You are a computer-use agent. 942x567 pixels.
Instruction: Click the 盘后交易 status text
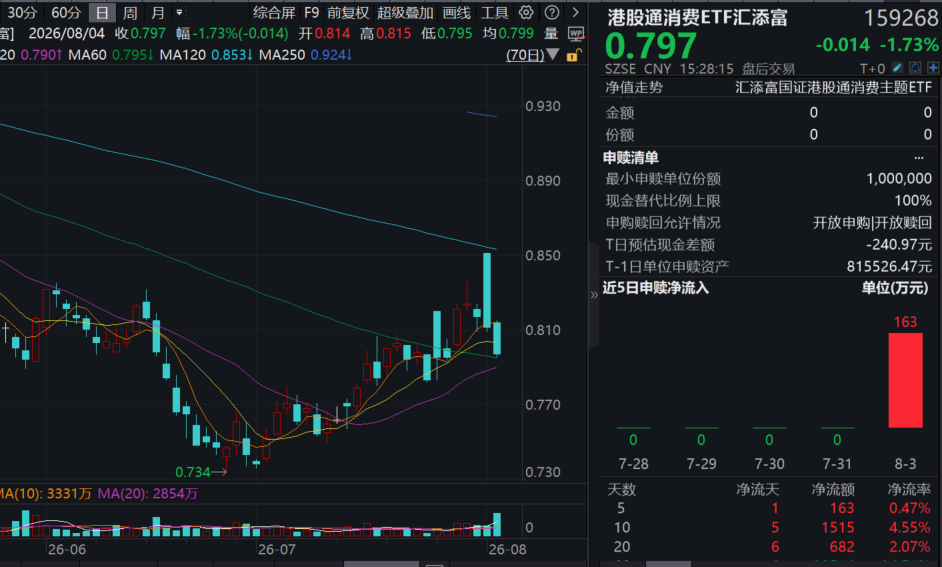coord(768,68)
